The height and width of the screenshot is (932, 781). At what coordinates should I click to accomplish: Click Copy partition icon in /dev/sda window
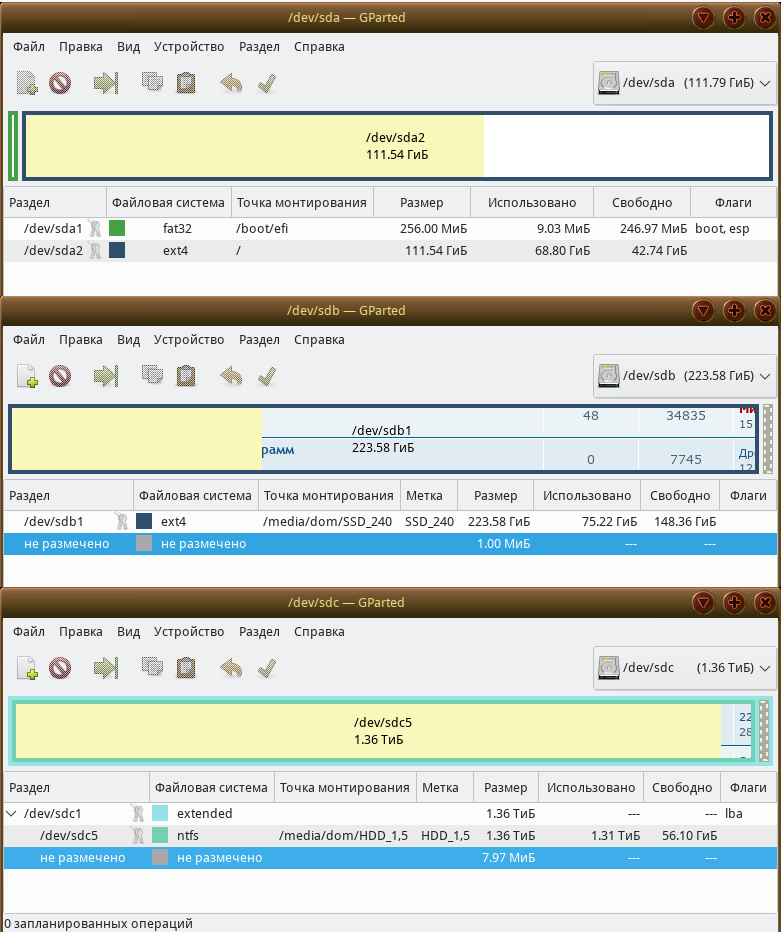point(152,82)
